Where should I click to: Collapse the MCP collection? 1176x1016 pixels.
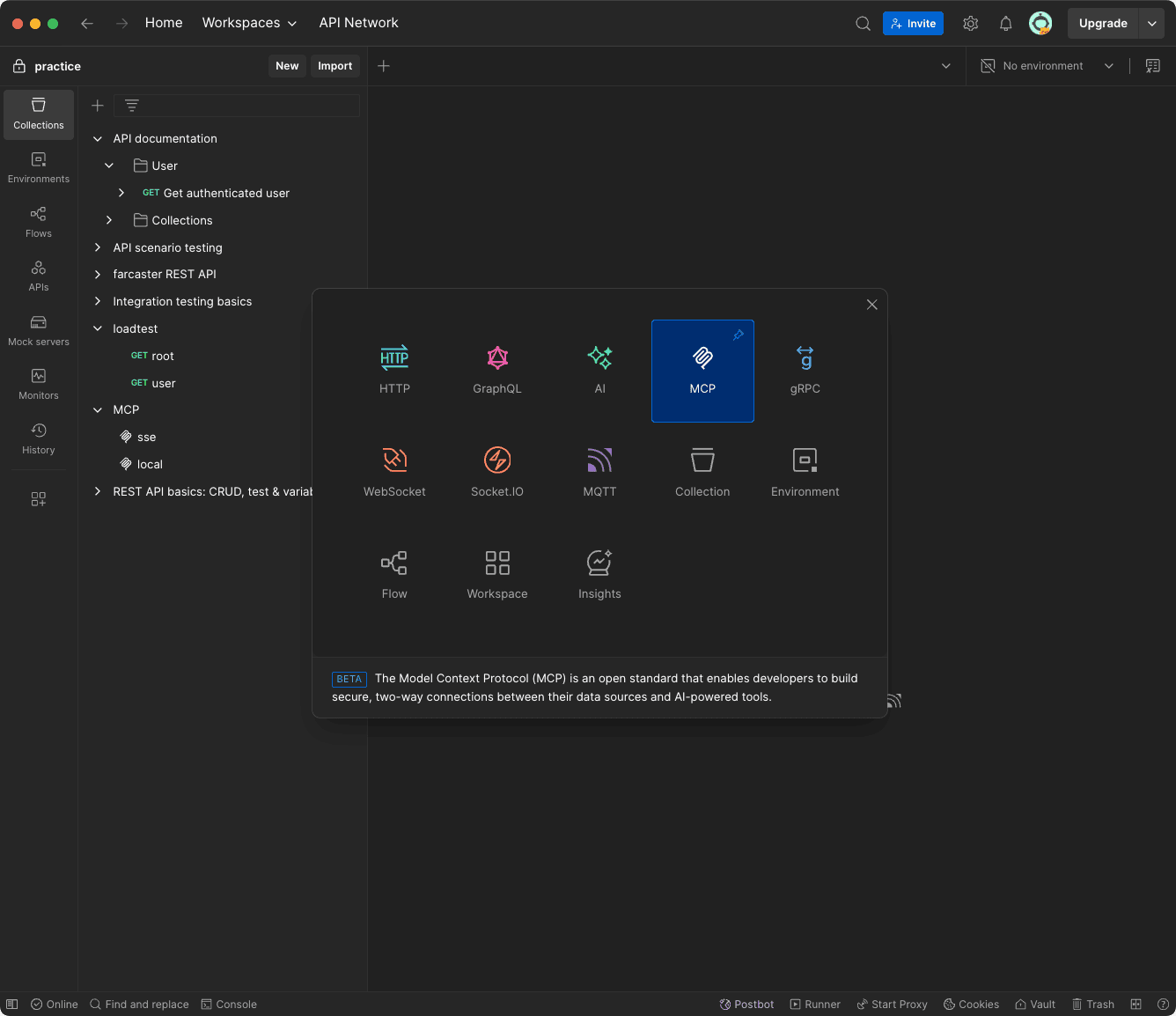98,410
